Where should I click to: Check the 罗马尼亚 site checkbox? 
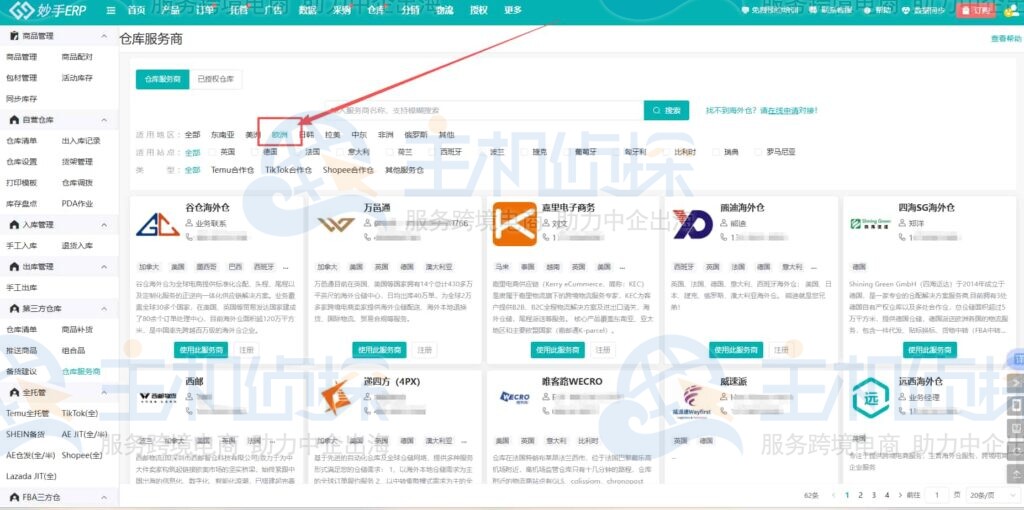tap(758, 152)
